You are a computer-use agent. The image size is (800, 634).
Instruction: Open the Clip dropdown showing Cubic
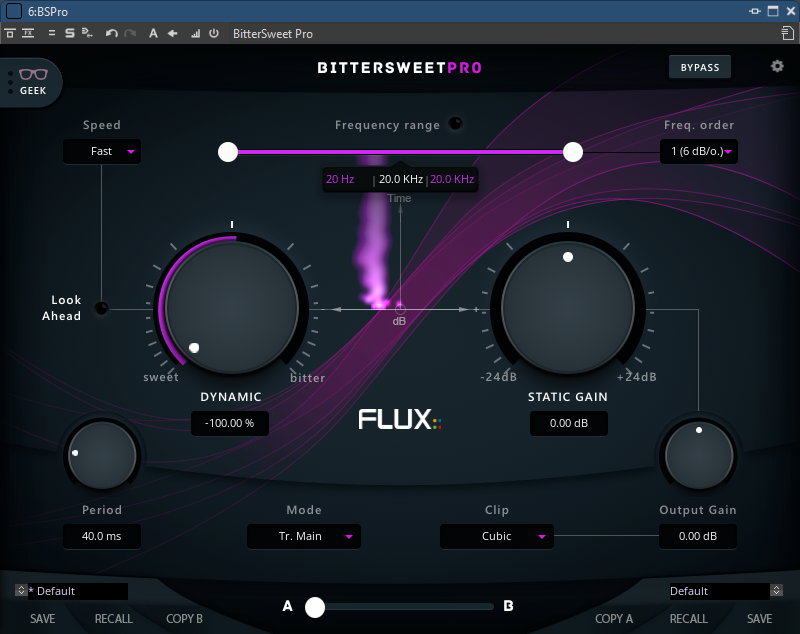497,537
